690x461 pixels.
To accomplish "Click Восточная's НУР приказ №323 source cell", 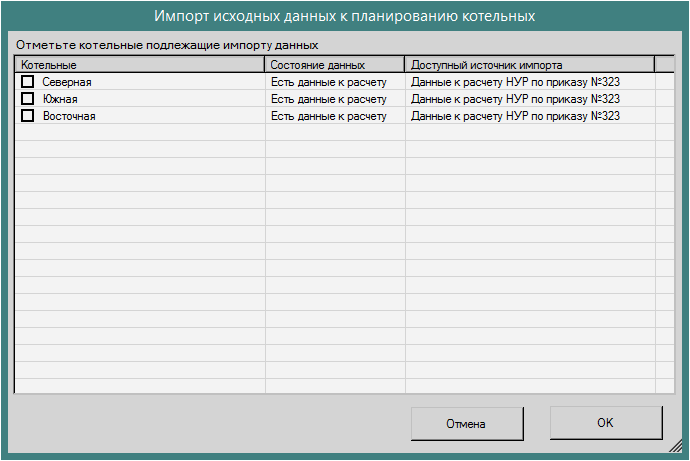I will (x=515, y=116).
